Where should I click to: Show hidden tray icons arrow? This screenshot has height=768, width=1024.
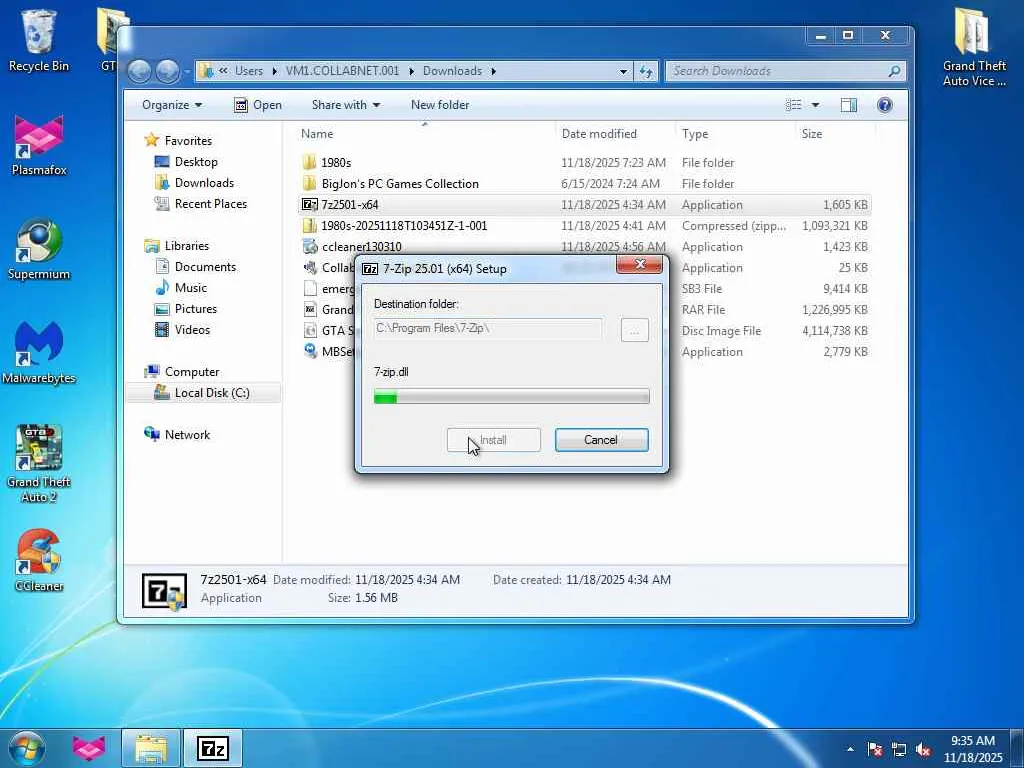850,749
